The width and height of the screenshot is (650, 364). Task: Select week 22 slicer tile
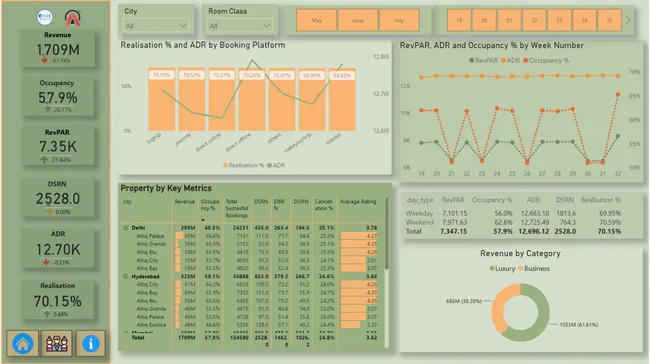pyautogui.click(x=534, y=20)
